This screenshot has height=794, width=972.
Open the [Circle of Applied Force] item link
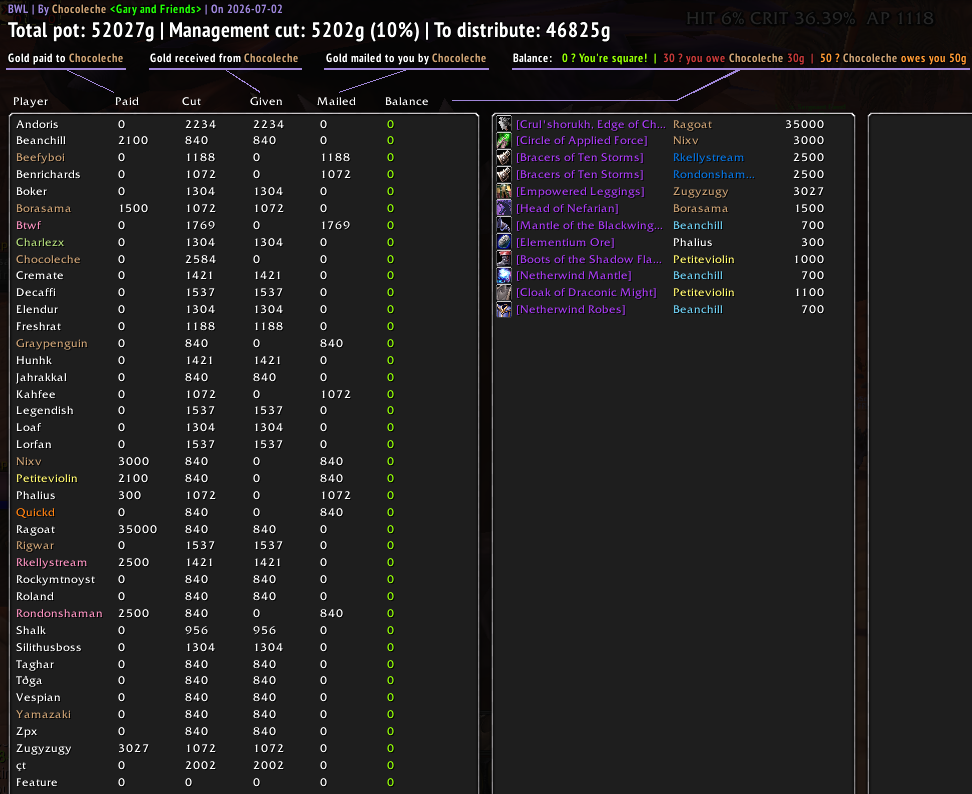581,141
